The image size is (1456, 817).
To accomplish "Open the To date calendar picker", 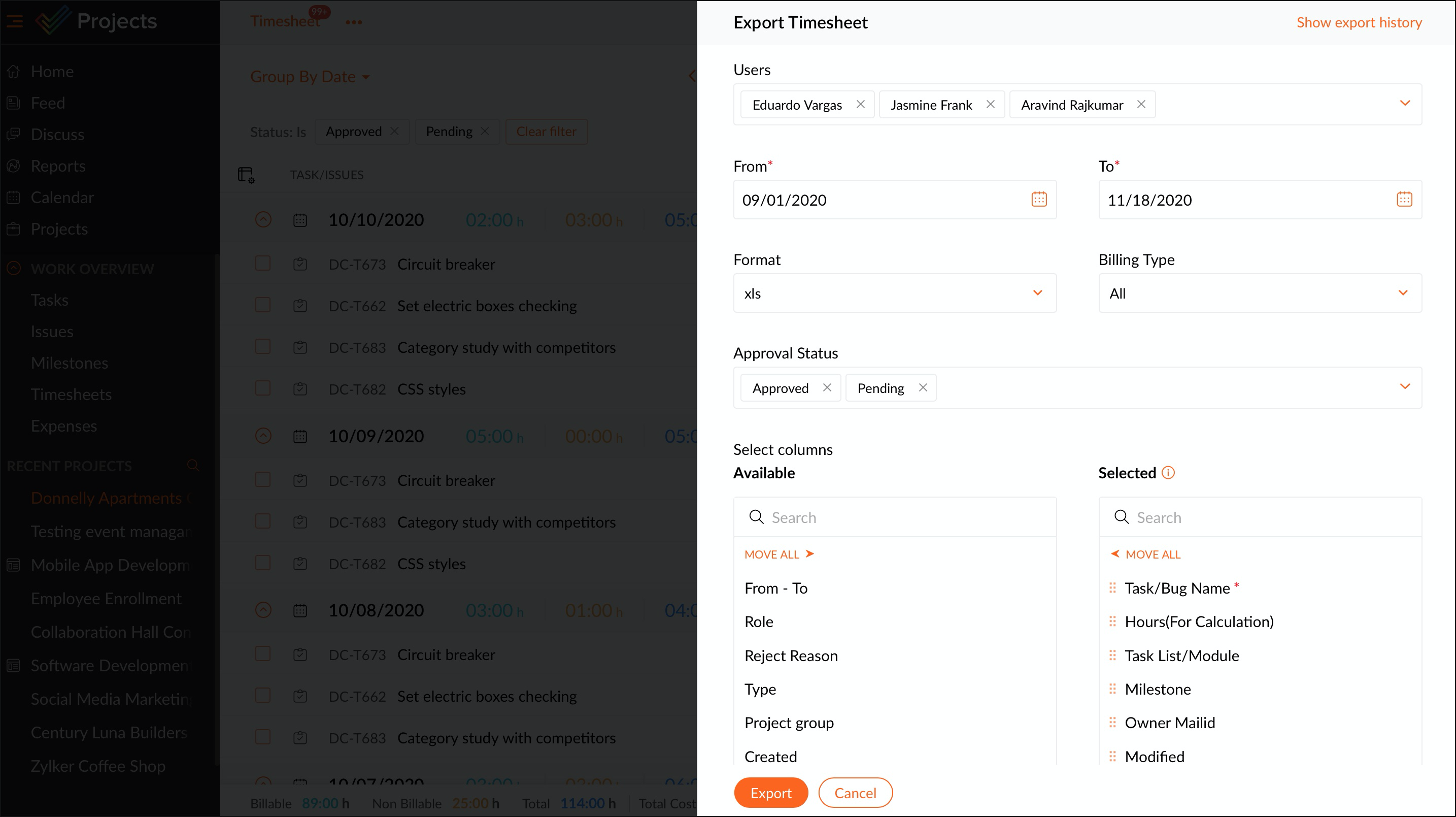I will [x=1404, y=199].
